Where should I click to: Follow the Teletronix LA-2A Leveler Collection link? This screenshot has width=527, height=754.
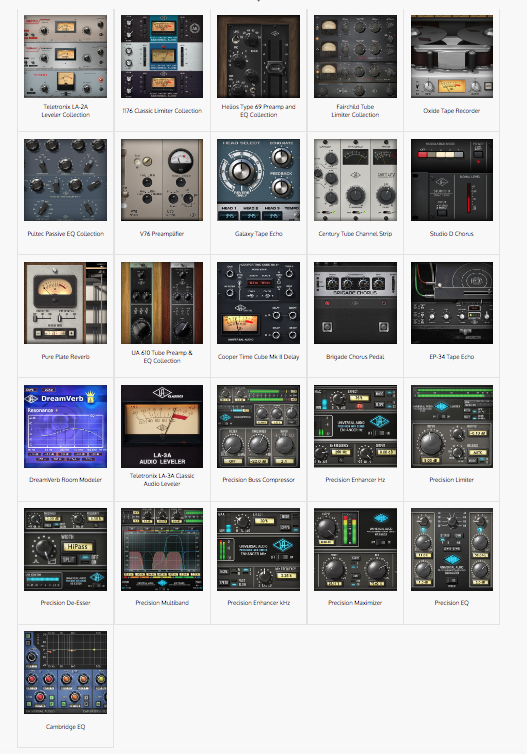point(65,111)
